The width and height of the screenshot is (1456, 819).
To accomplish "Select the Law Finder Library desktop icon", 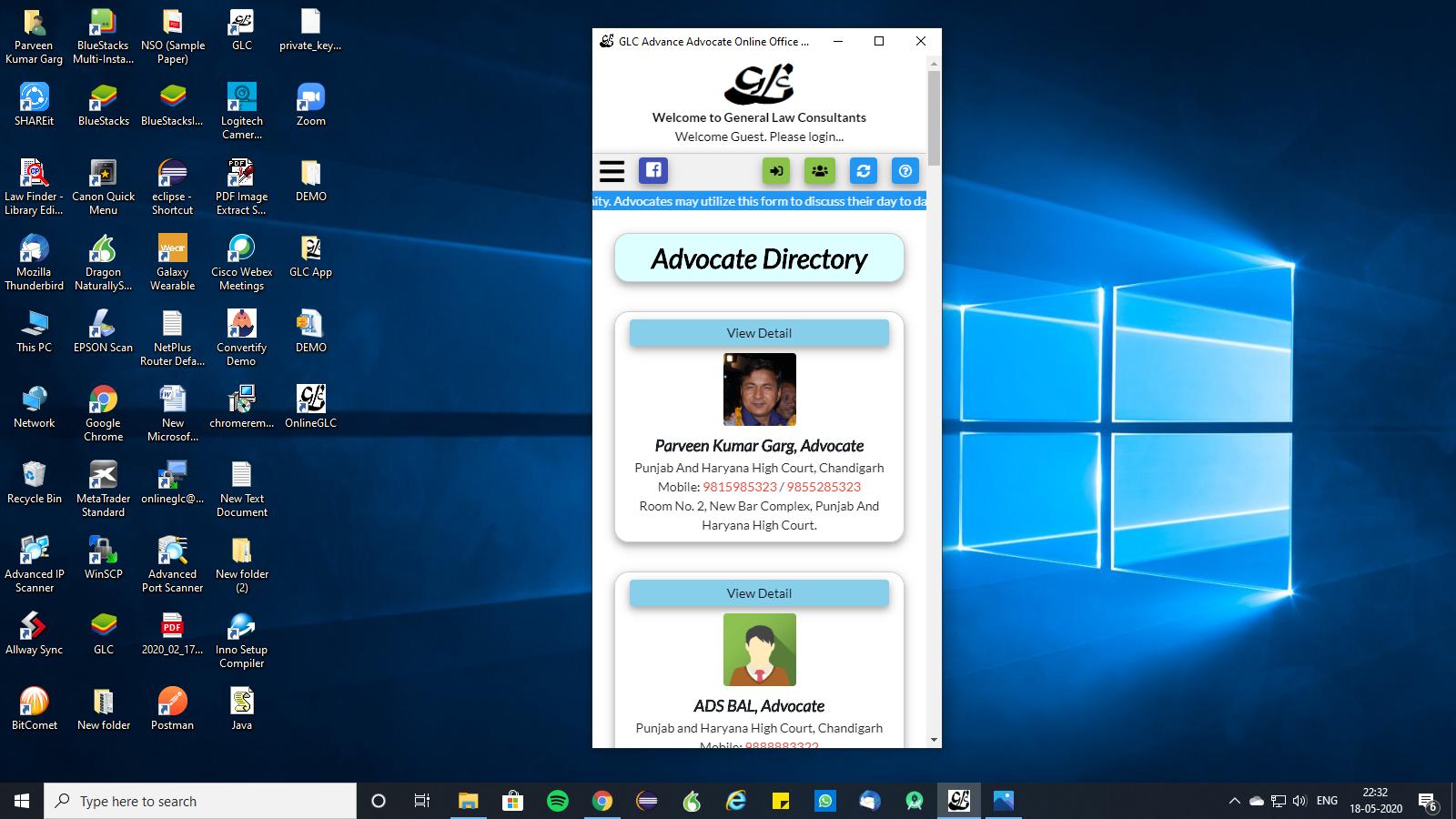I will point(34,187).
